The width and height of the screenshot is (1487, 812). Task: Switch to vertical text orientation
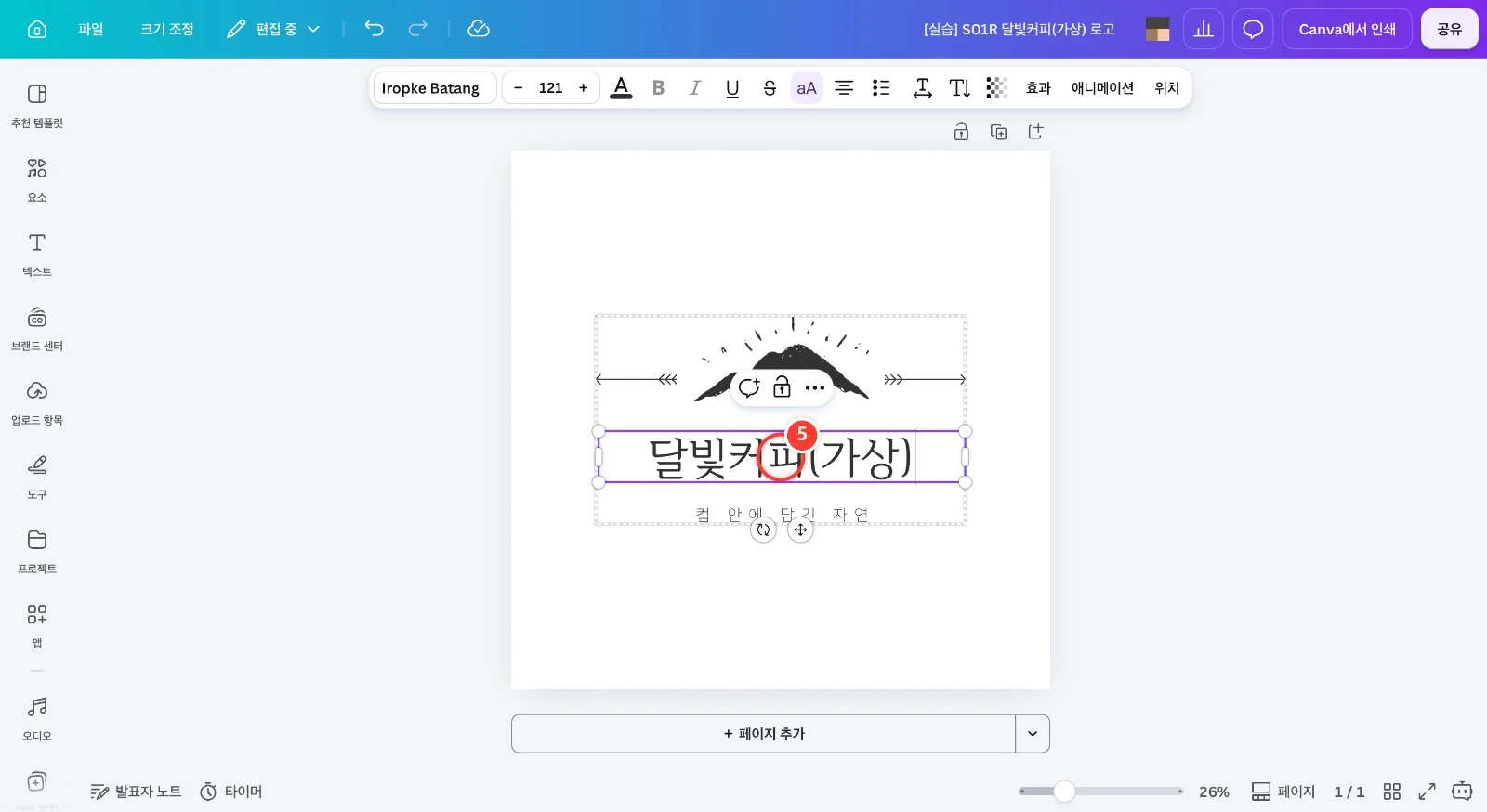click(960, 88)
